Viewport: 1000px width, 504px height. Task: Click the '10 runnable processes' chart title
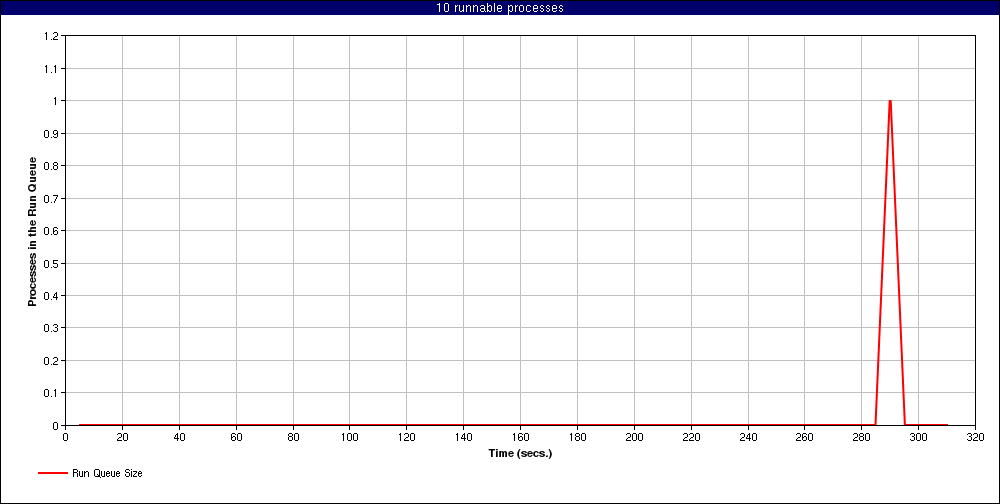[x=499, y=8]
